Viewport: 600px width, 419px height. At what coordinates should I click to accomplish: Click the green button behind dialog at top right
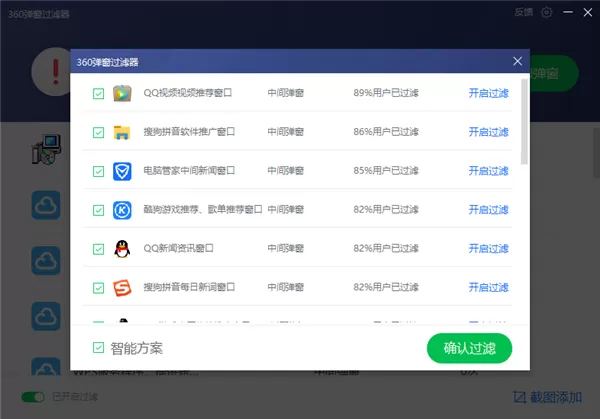(554, 73)
